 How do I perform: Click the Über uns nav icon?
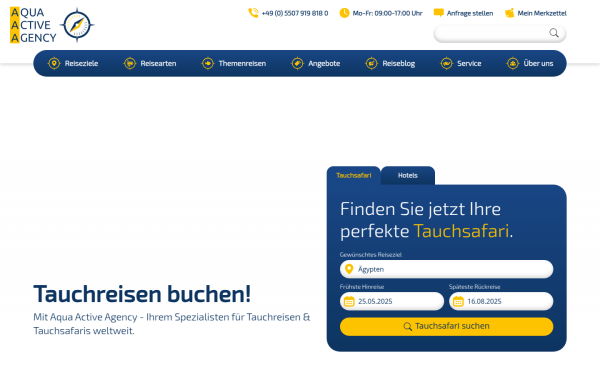[513, 63]
